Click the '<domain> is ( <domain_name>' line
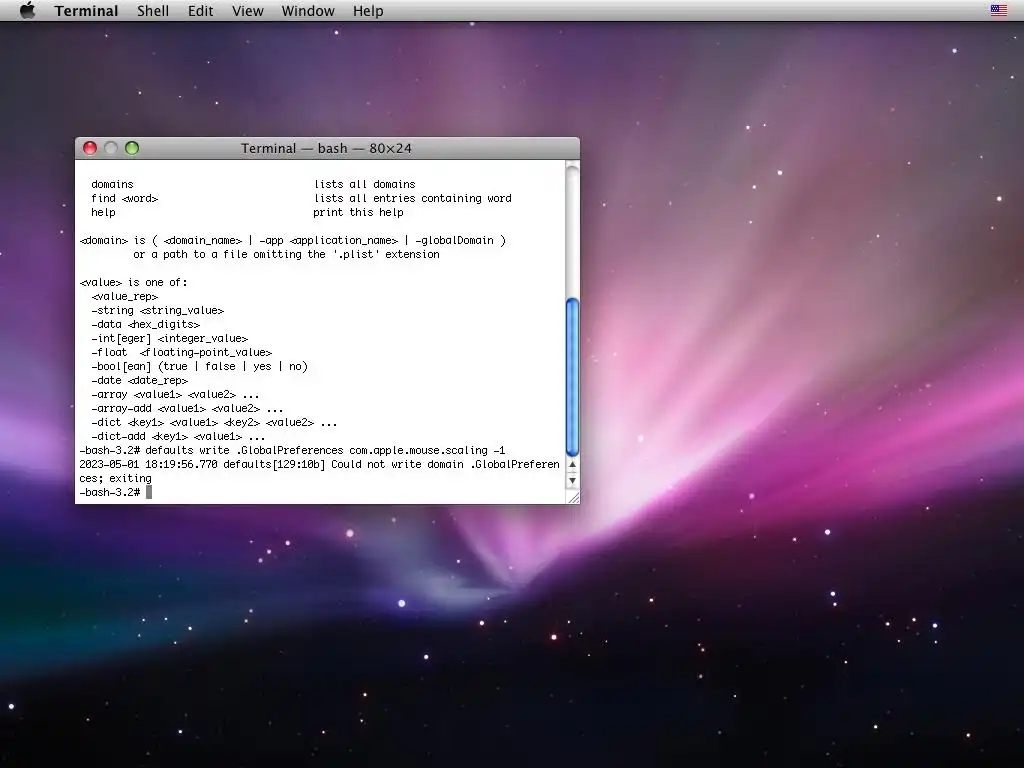Screen dimensions: 1024x768 tap(293, 240)
